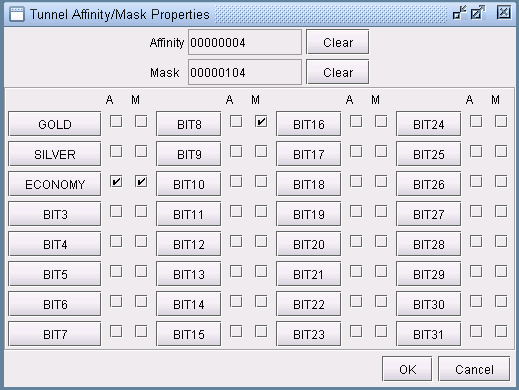
Task: Cancel the affinity/mask changes
Action: pyautogui.click(x=474, y=369)
